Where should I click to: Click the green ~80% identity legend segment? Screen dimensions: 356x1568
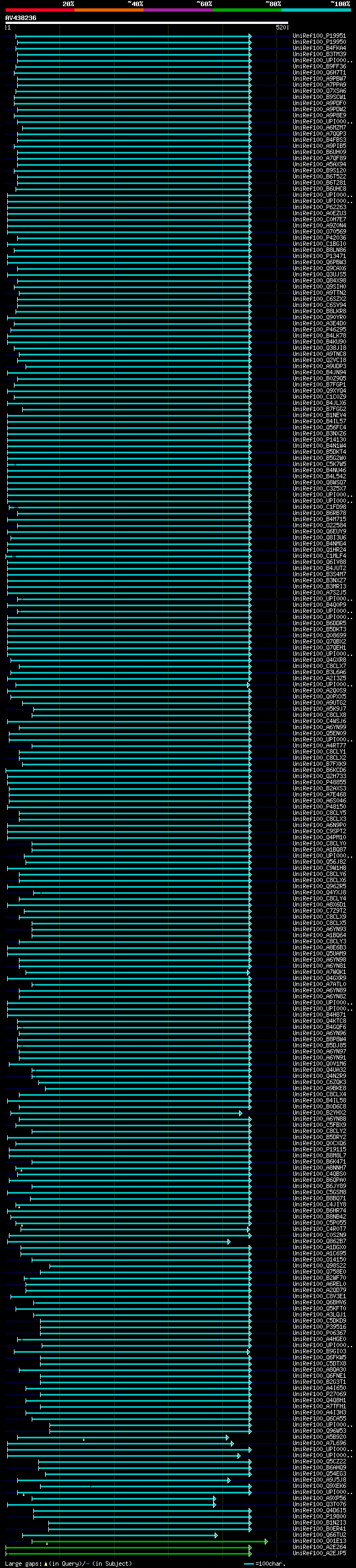[x=247, y=11]
